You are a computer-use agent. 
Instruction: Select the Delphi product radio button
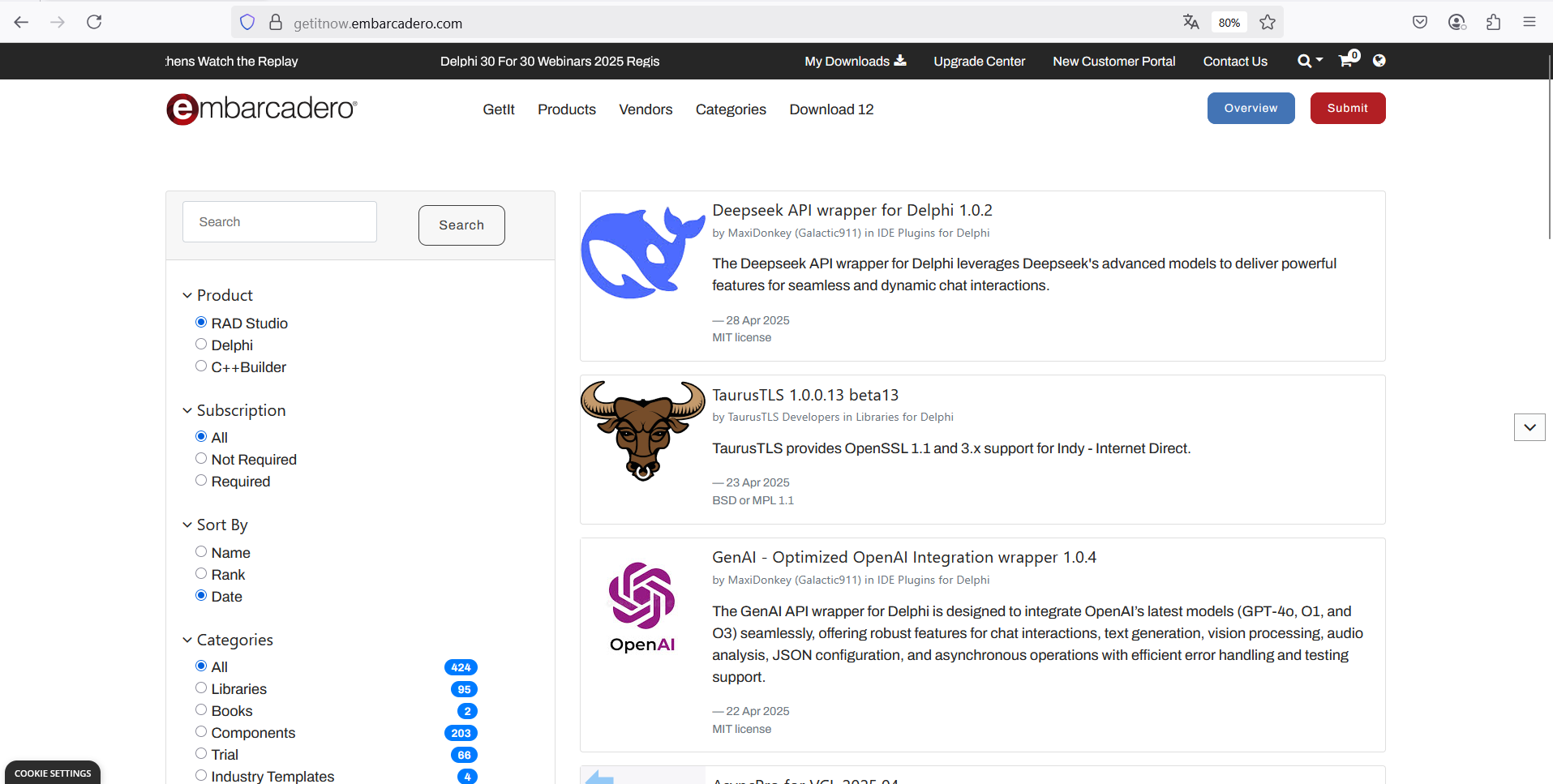201,345
